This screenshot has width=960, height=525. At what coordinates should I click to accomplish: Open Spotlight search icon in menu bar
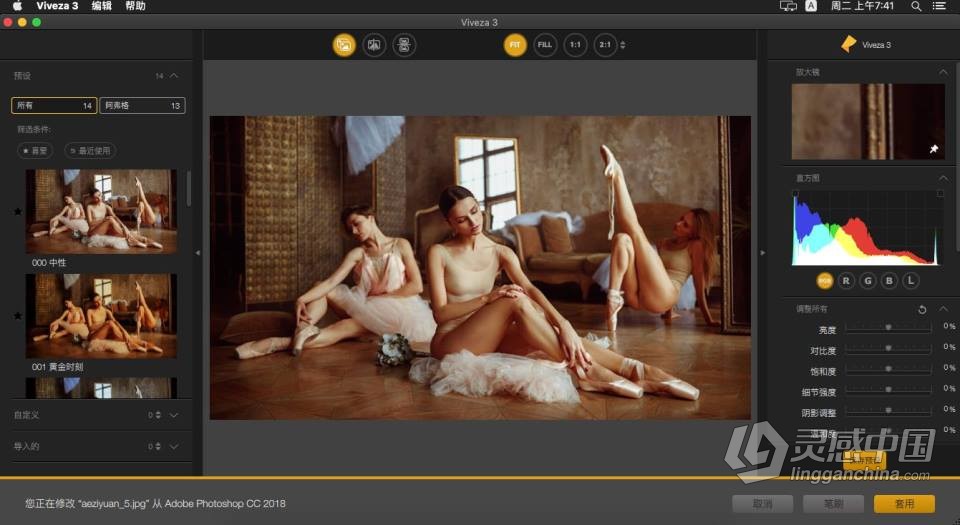(x=916, y=6)
